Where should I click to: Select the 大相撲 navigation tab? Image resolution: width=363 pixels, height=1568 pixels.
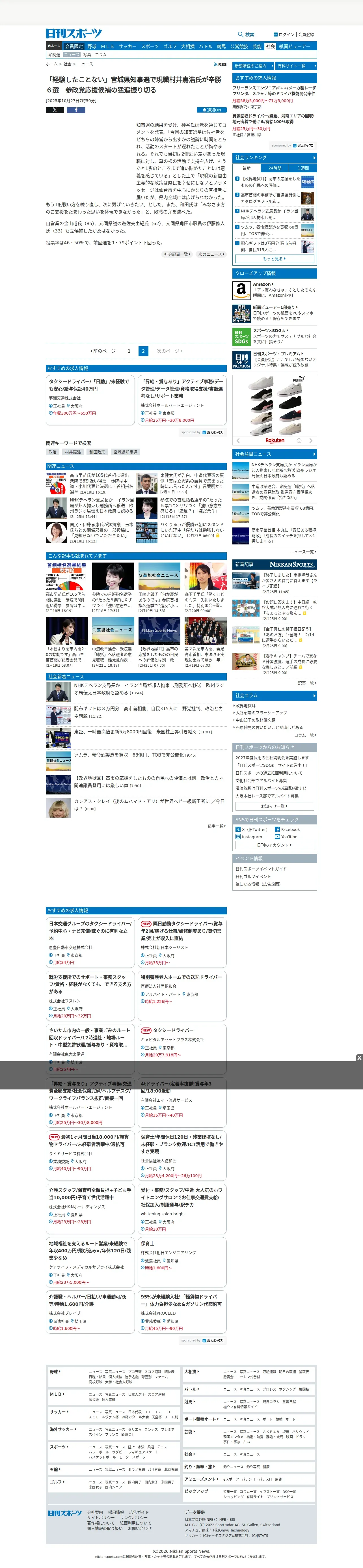pyautogui.click(x=188, y=46)
